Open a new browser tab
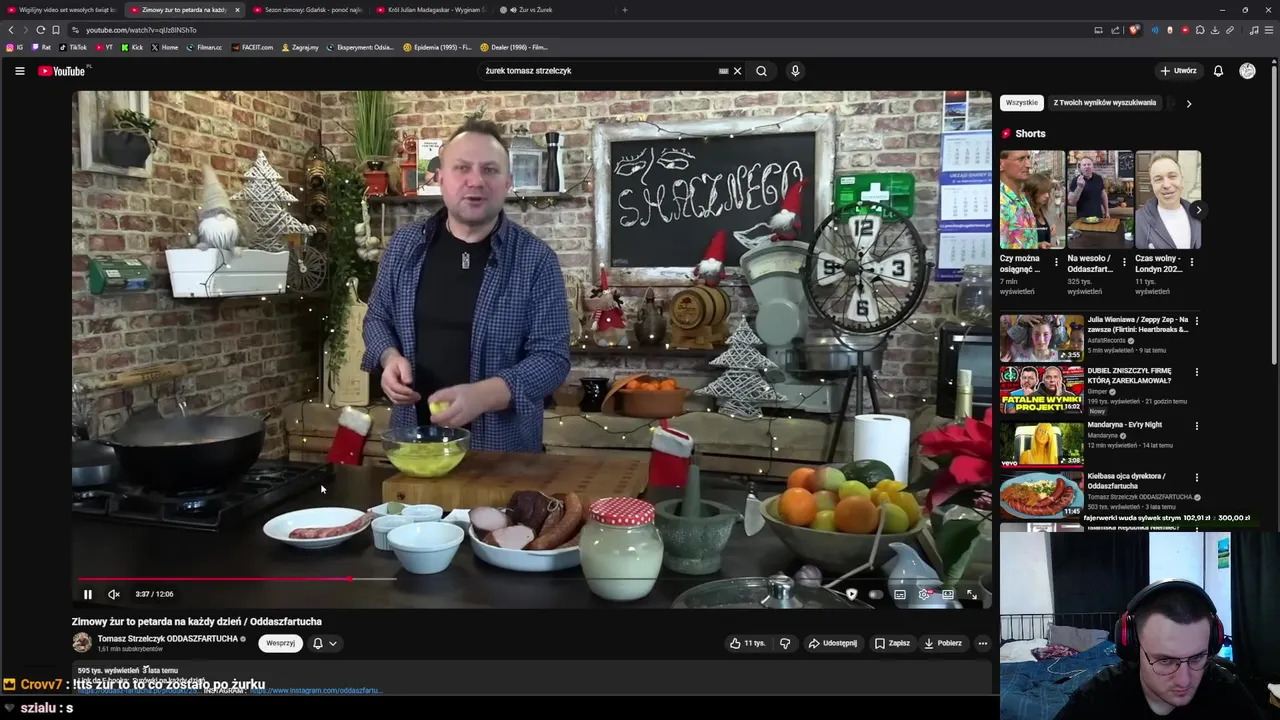1280x720 pixels. (625, 10)
